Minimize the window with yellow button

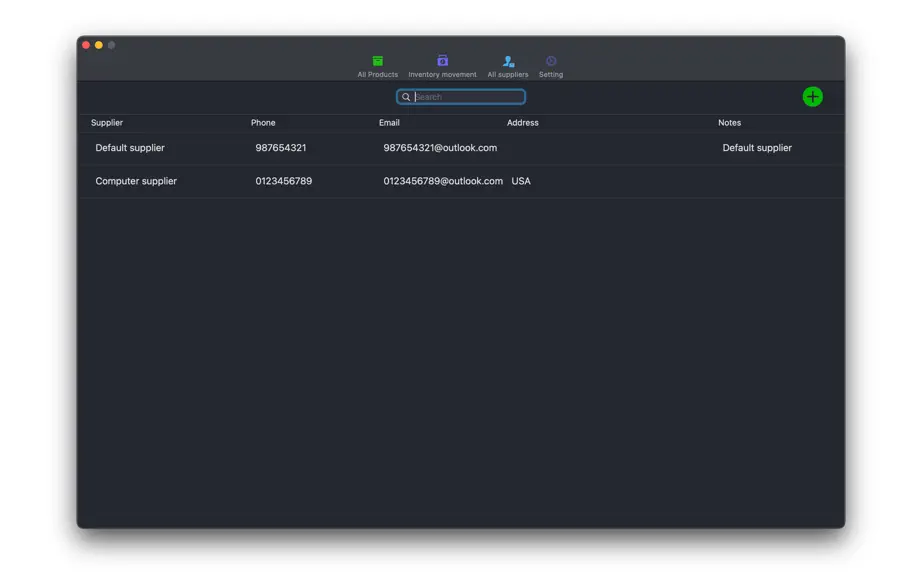[99, 45]
